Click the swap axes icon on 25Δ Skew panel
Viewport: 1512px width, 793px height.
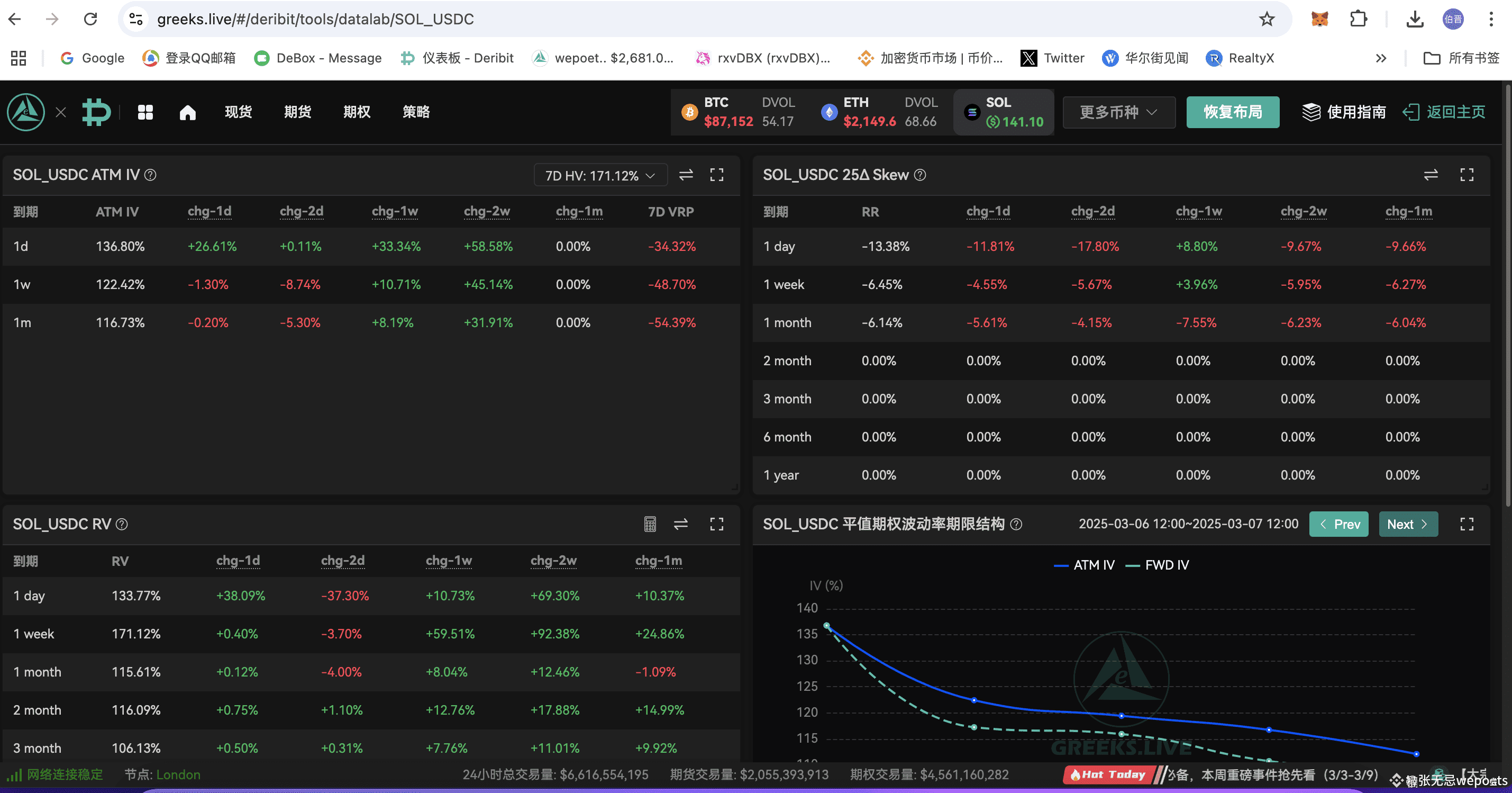(x=1431, y=175)
